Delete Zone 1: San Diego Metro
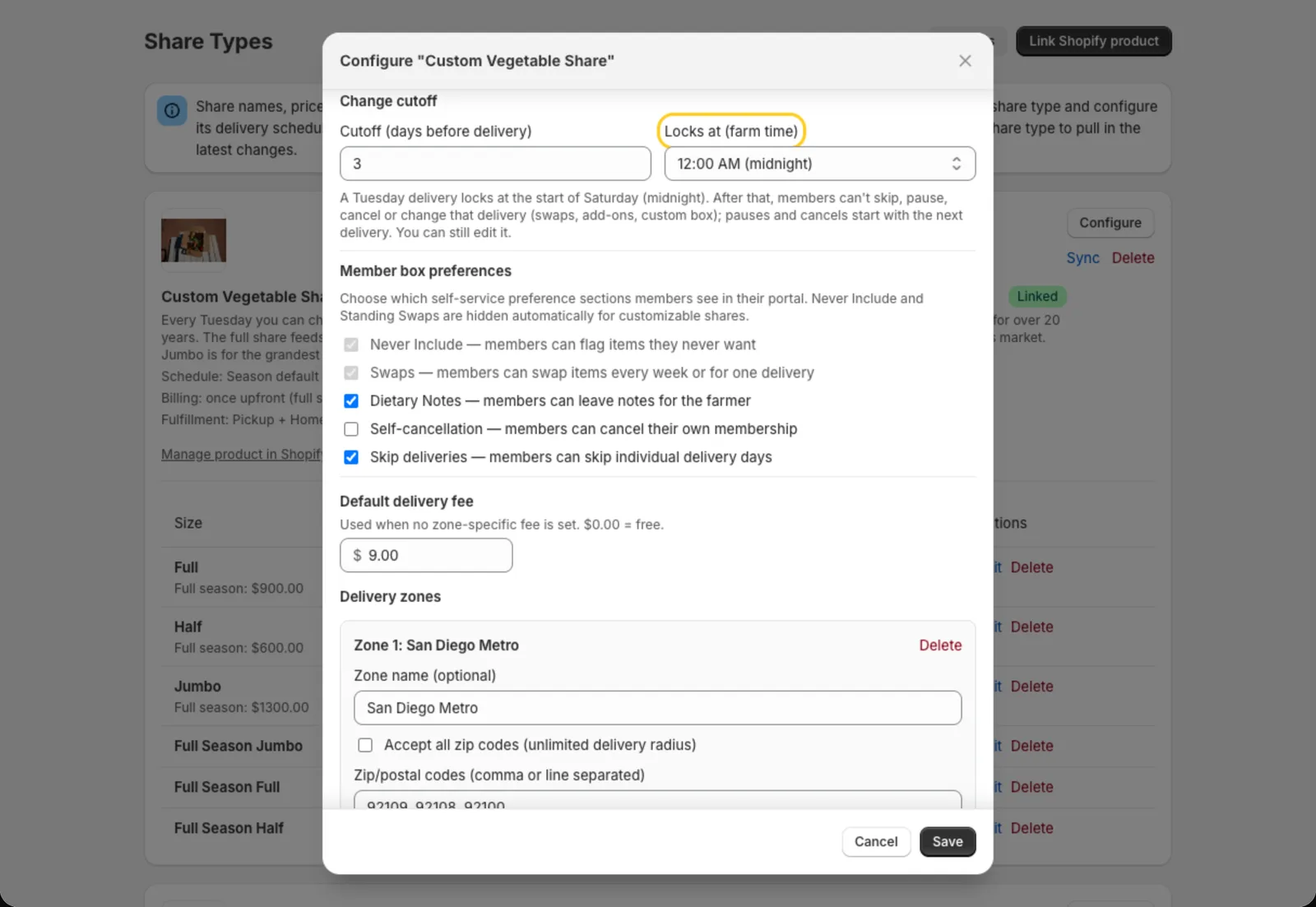Image resolution: width=1316 pixels, height=907 pixels. point(940,646)
